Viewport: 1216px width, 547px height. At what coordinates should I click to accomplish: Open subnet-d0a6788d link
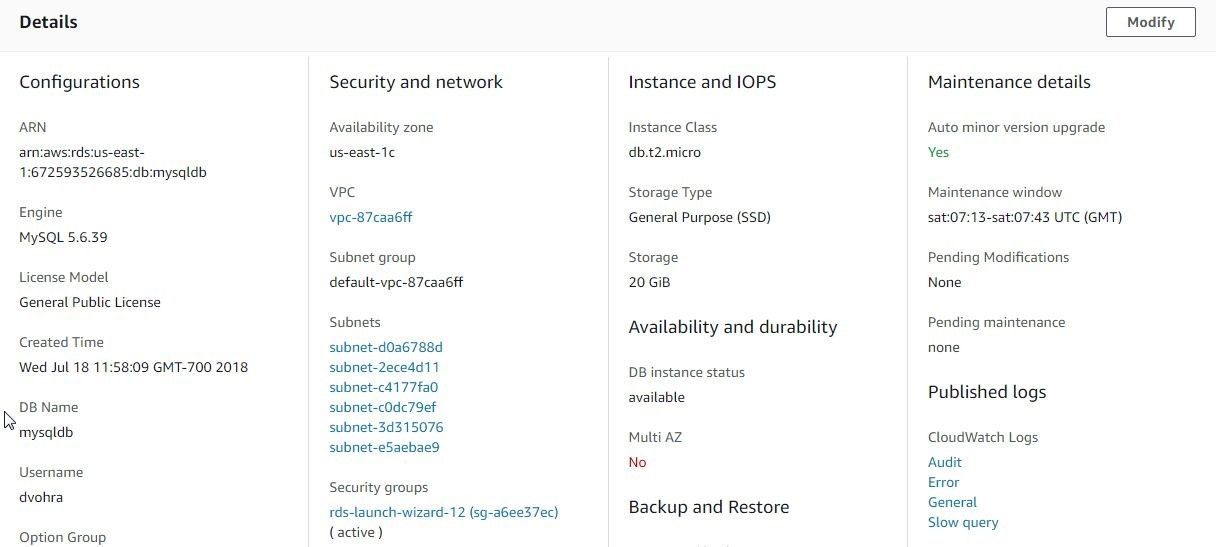pos(386,347)
